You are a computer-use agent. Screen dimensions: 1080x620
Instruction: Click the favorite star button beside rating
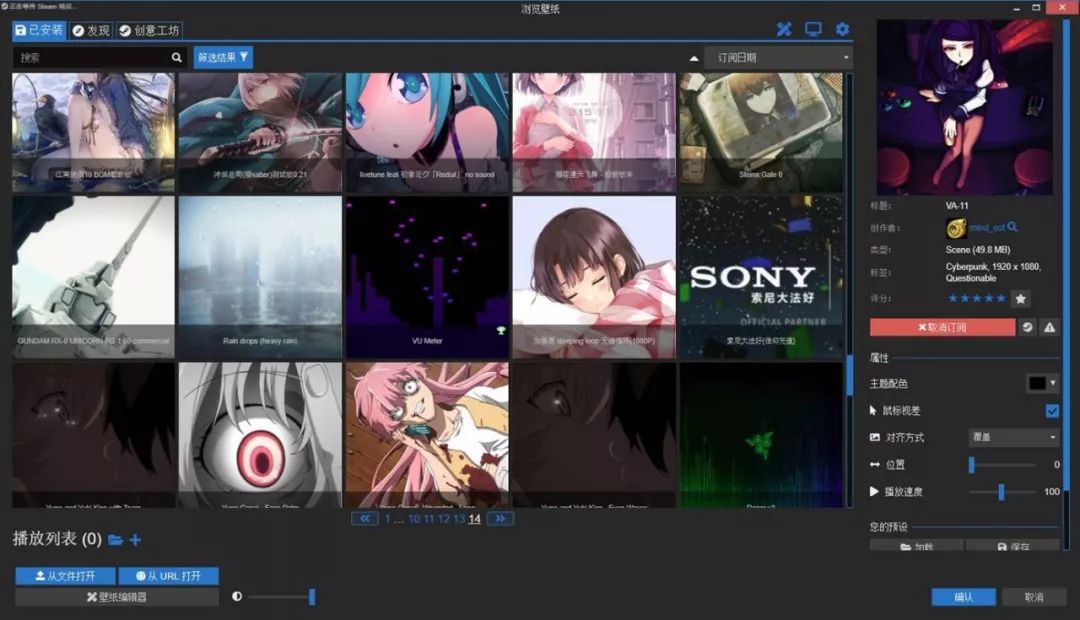[x=1020, y=298]
